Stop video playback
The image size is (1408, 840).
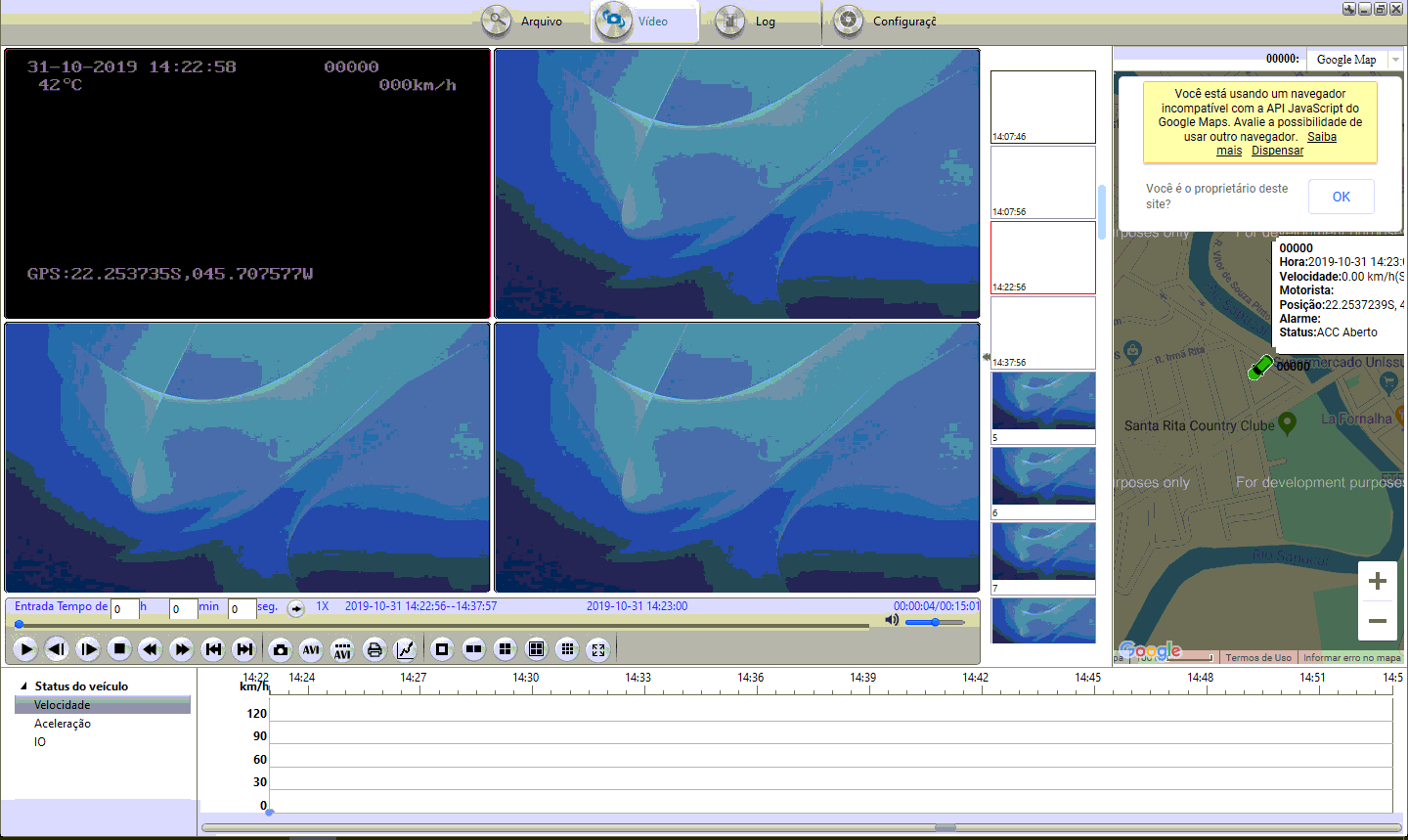119,648
